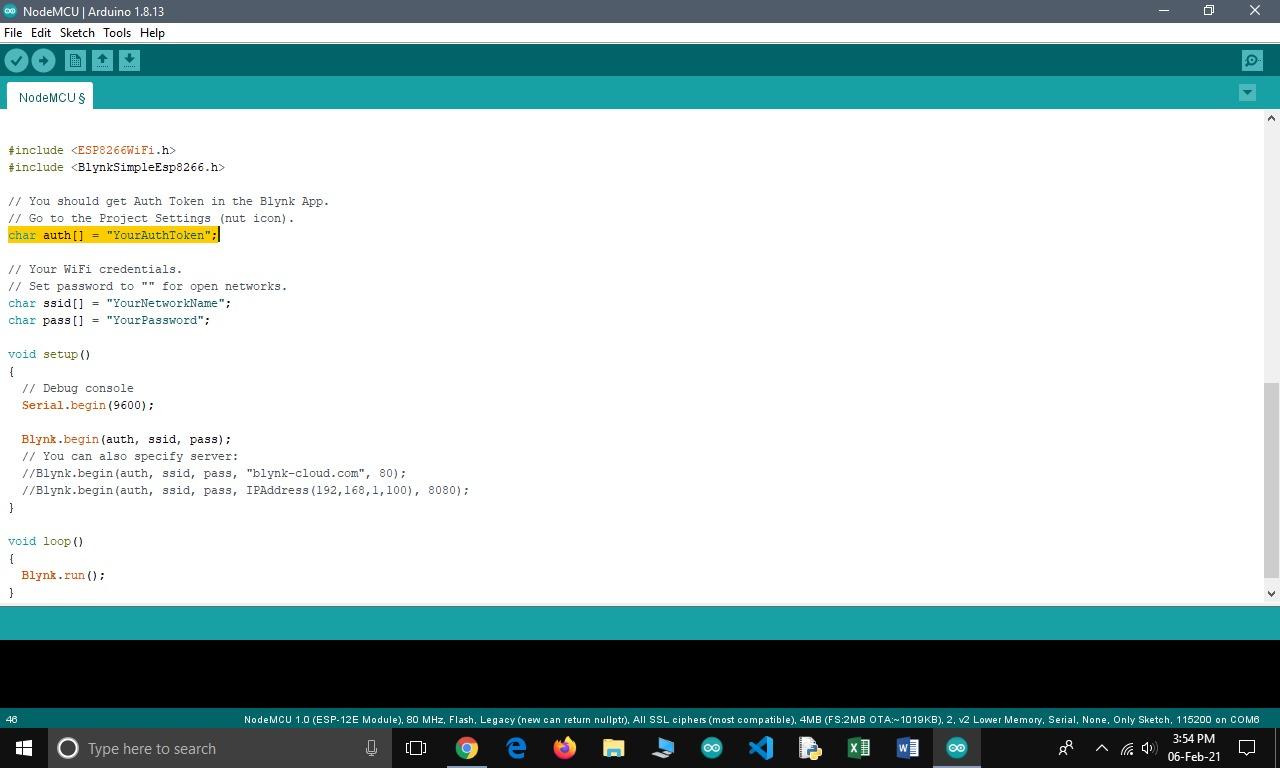1280x768 pixels.
Task: Click the "// Your WiFi credentials." comment
Action: (95, 269)
